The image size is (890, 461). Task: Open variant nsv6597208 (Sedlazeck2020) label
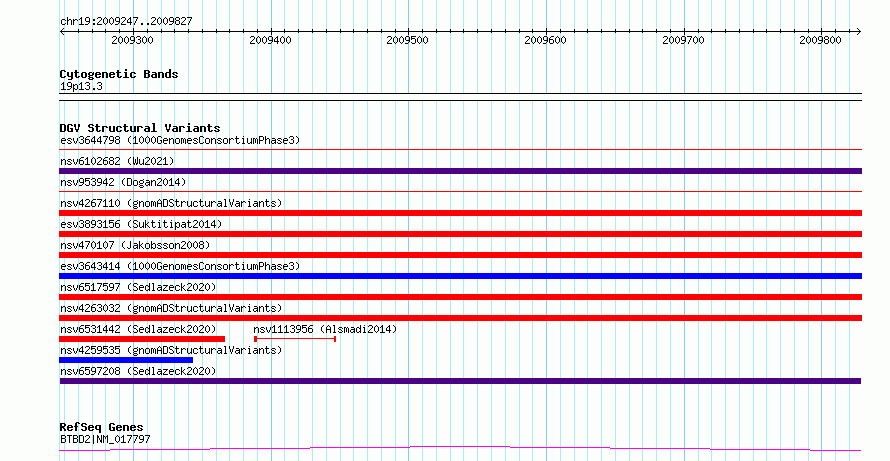pos(138,371)
